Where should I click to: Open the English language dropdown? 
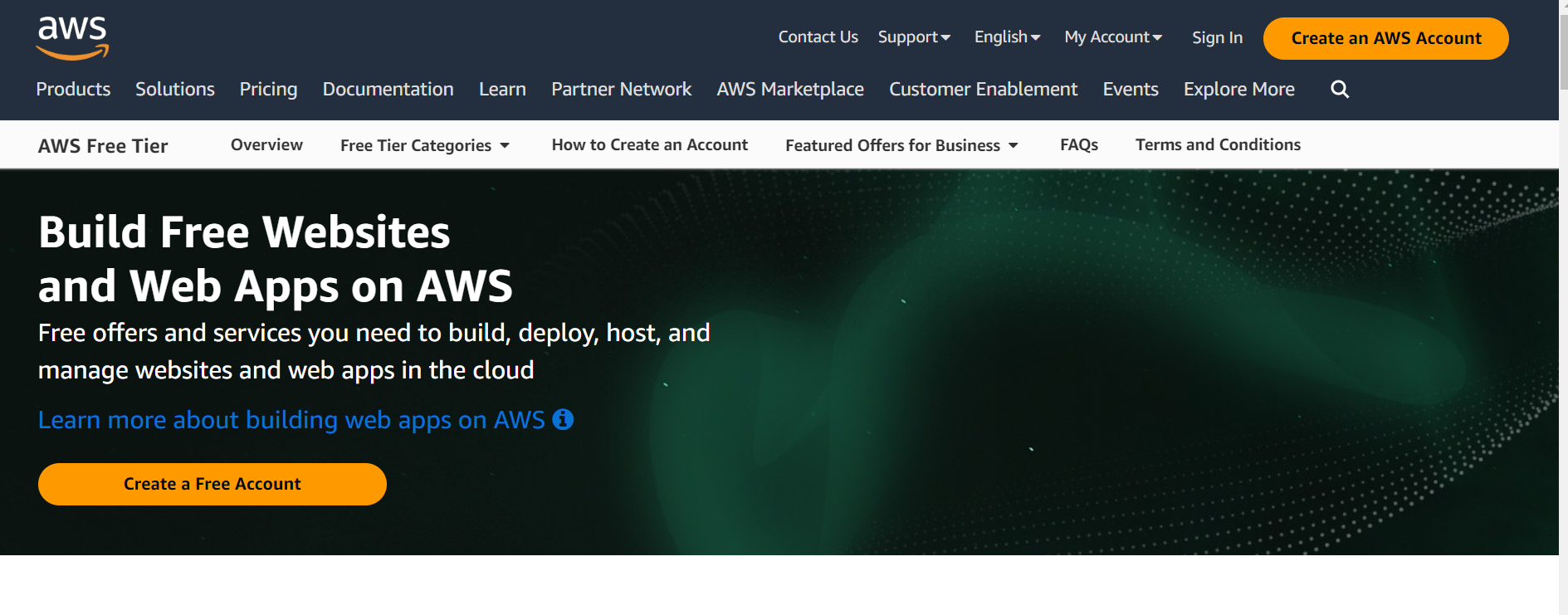[x=1007, y=37]
